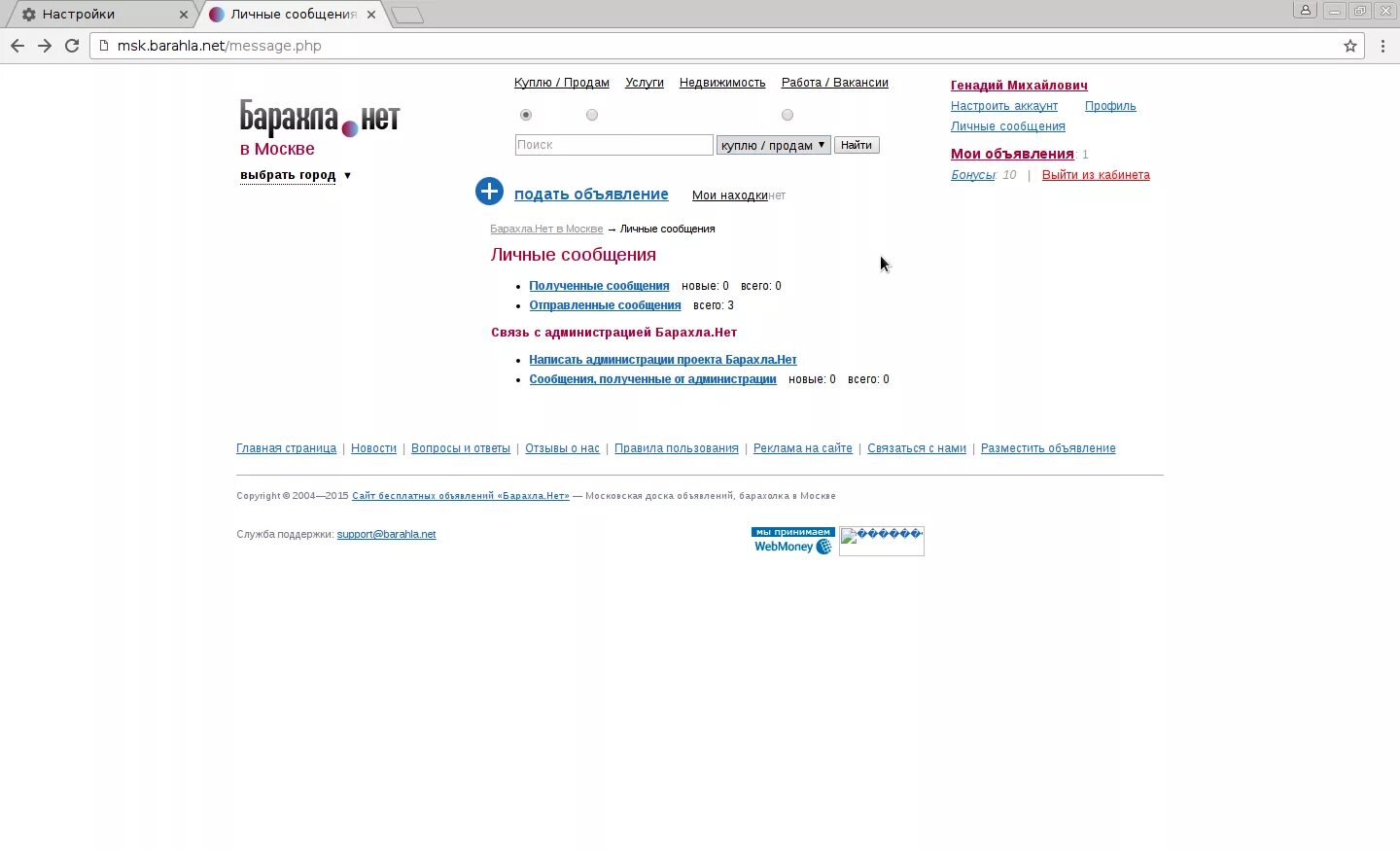The height and width of the screenshot is (850, 1400).
Task: Reload the current page
Action: pos(72,46)
